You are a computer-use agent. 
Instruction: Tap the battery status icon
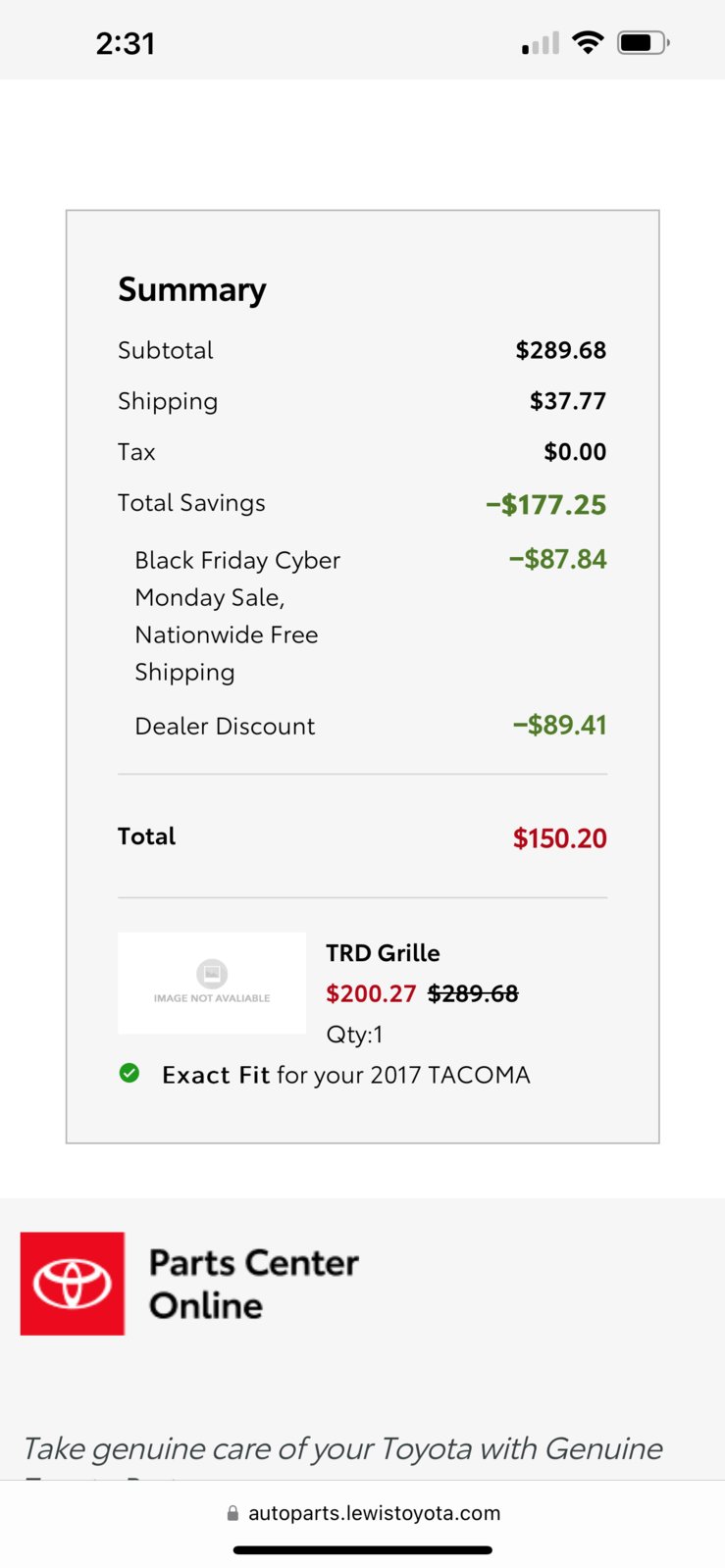pos(644,42)
